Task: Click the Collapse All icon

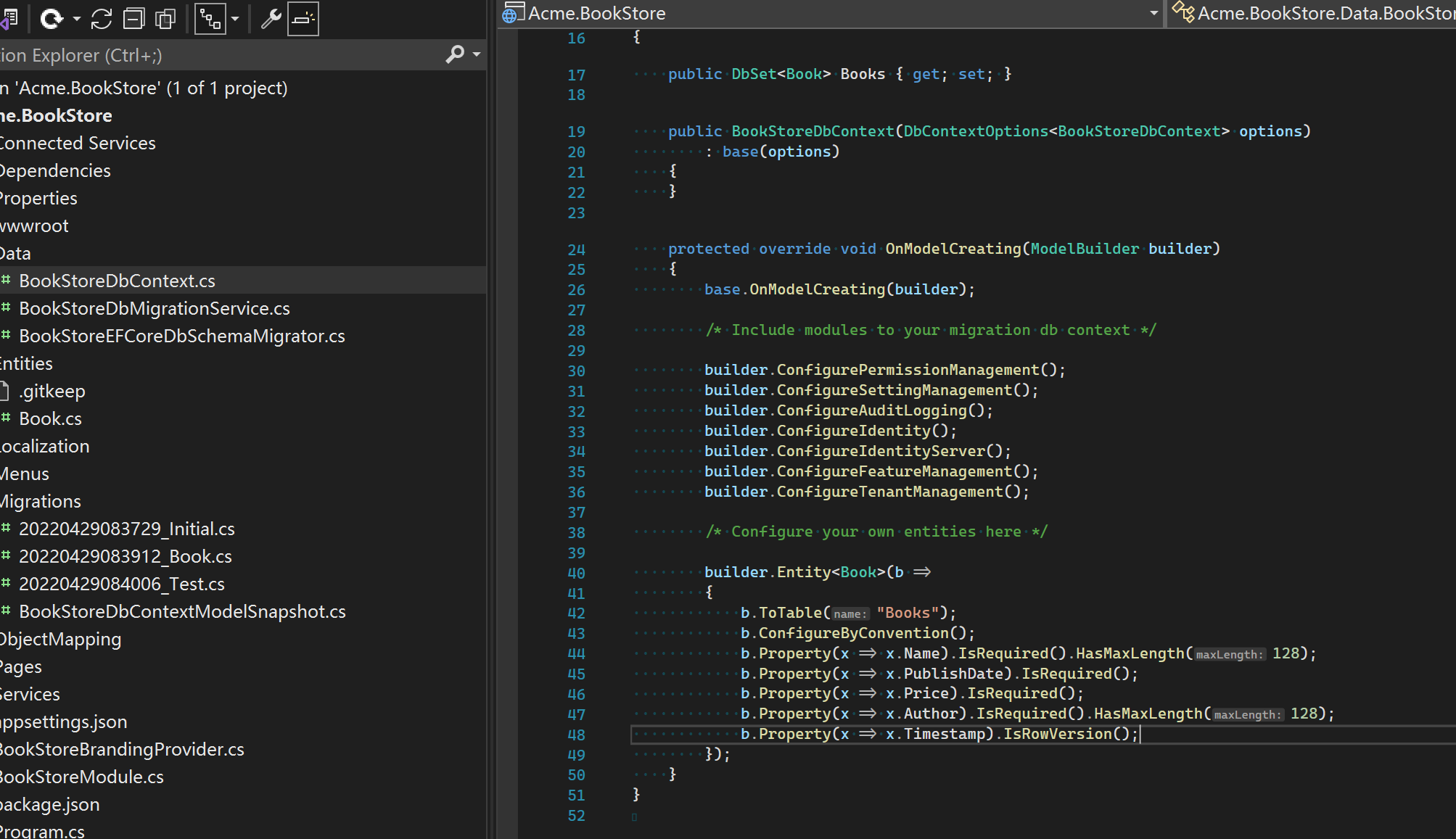Action: click(133, 19)
